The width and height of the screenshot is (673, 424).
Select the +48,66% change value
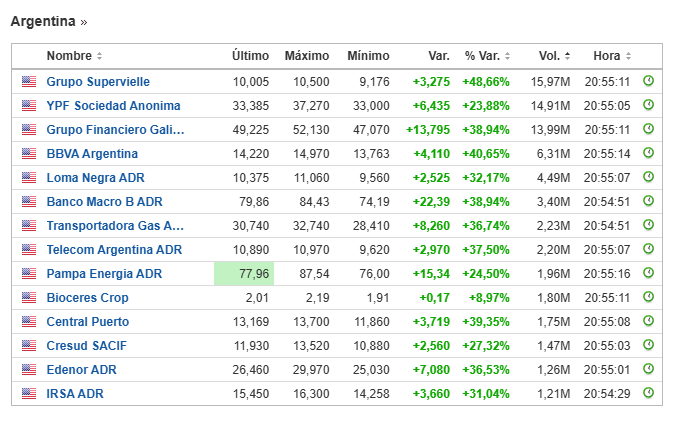pos(486,82)
